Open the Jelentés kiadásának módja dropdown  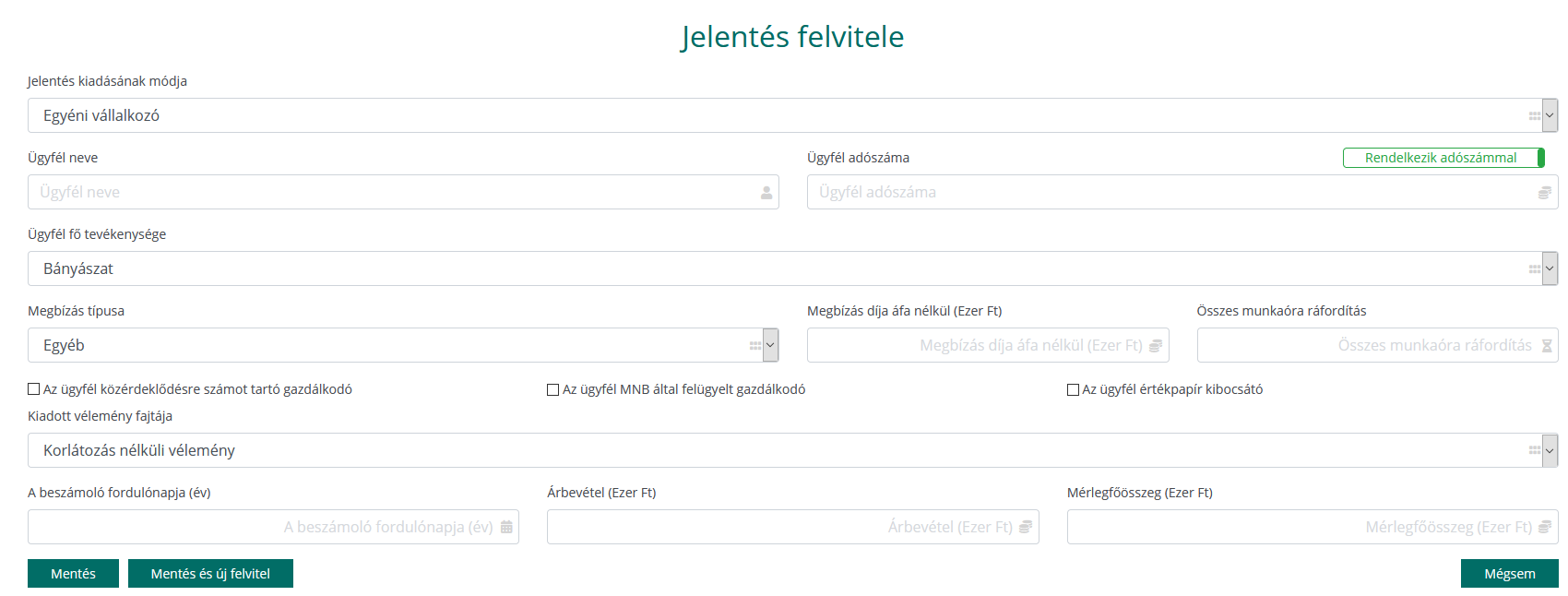1550,115
